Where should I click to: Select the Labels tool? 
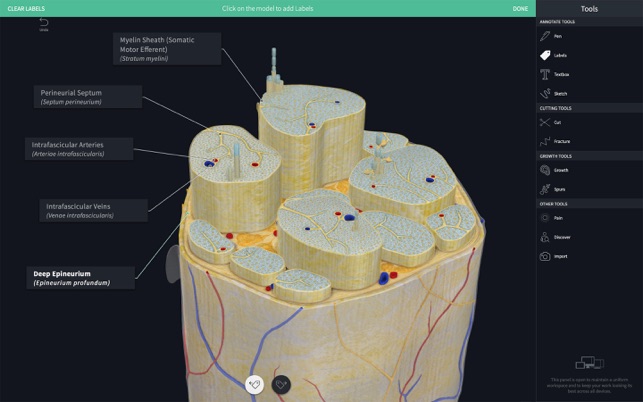click(560, 55)
